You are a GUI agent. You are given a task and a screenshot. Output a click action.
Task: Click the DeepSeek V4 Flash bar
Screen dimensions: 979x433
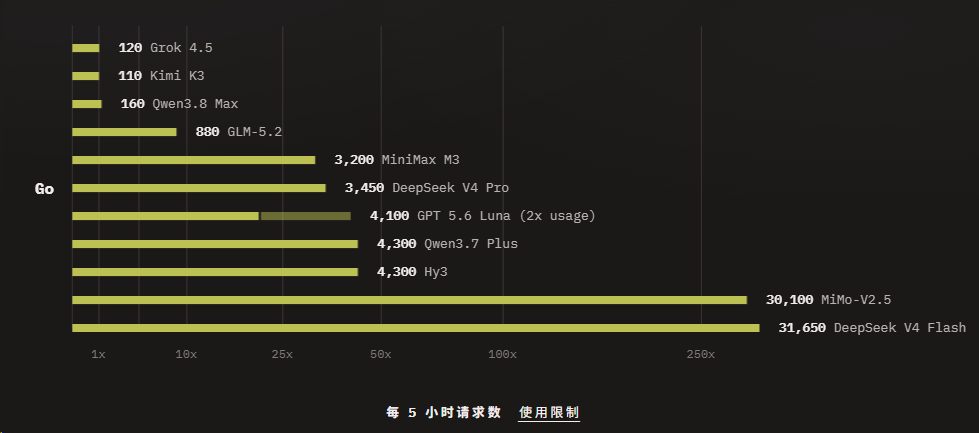tap(416, 328)
